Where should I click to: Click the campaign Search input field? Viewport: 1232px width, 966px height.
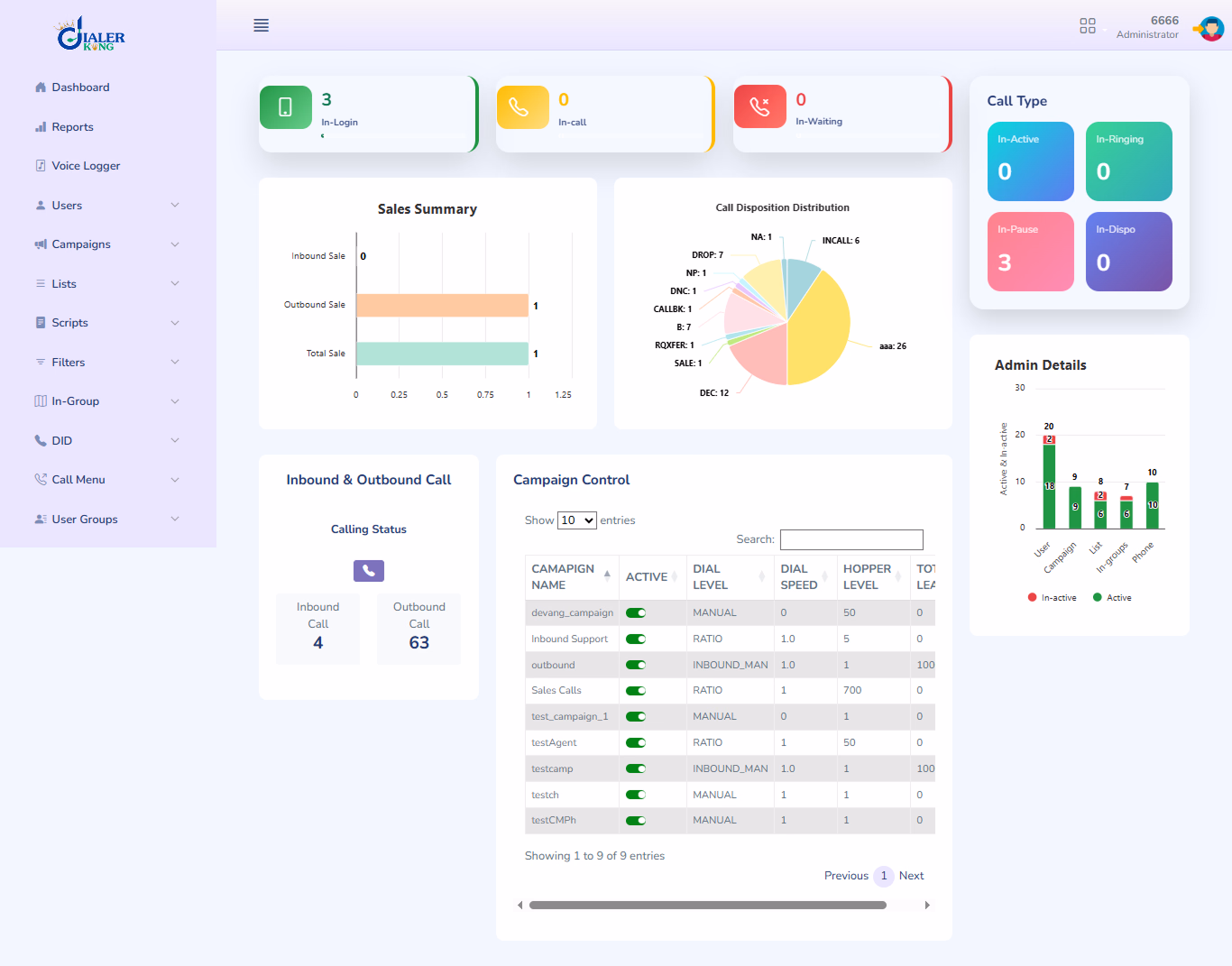point(851,539)
